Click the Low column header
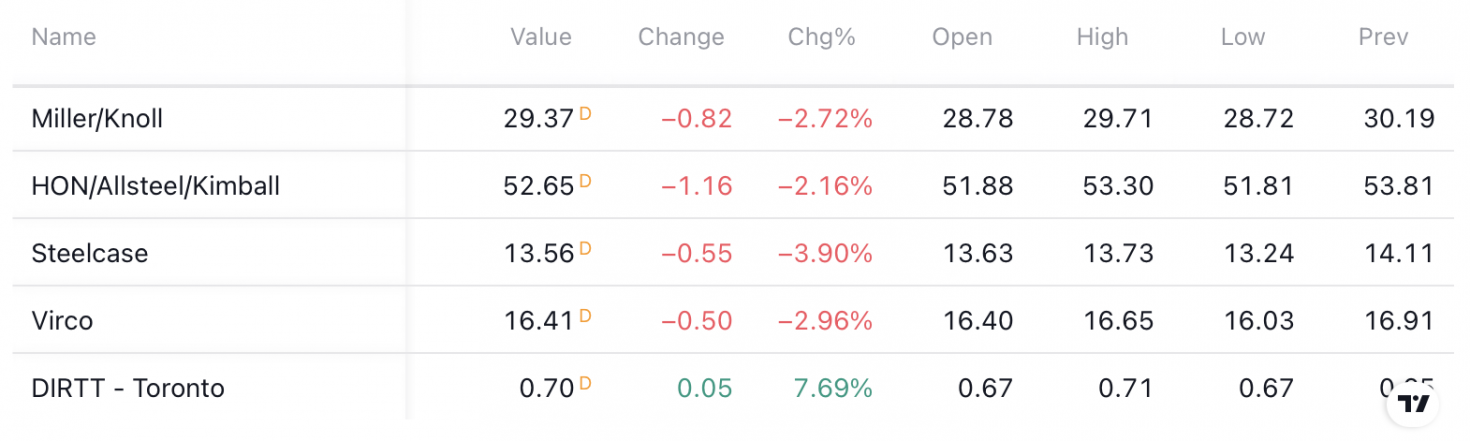 point(1243,37)
